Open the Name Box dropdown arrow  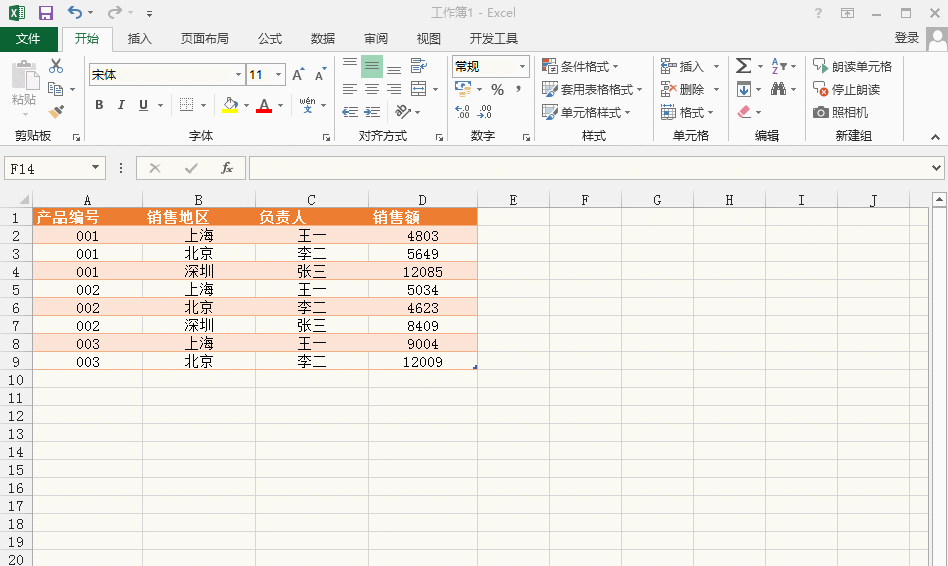(95, 168)
